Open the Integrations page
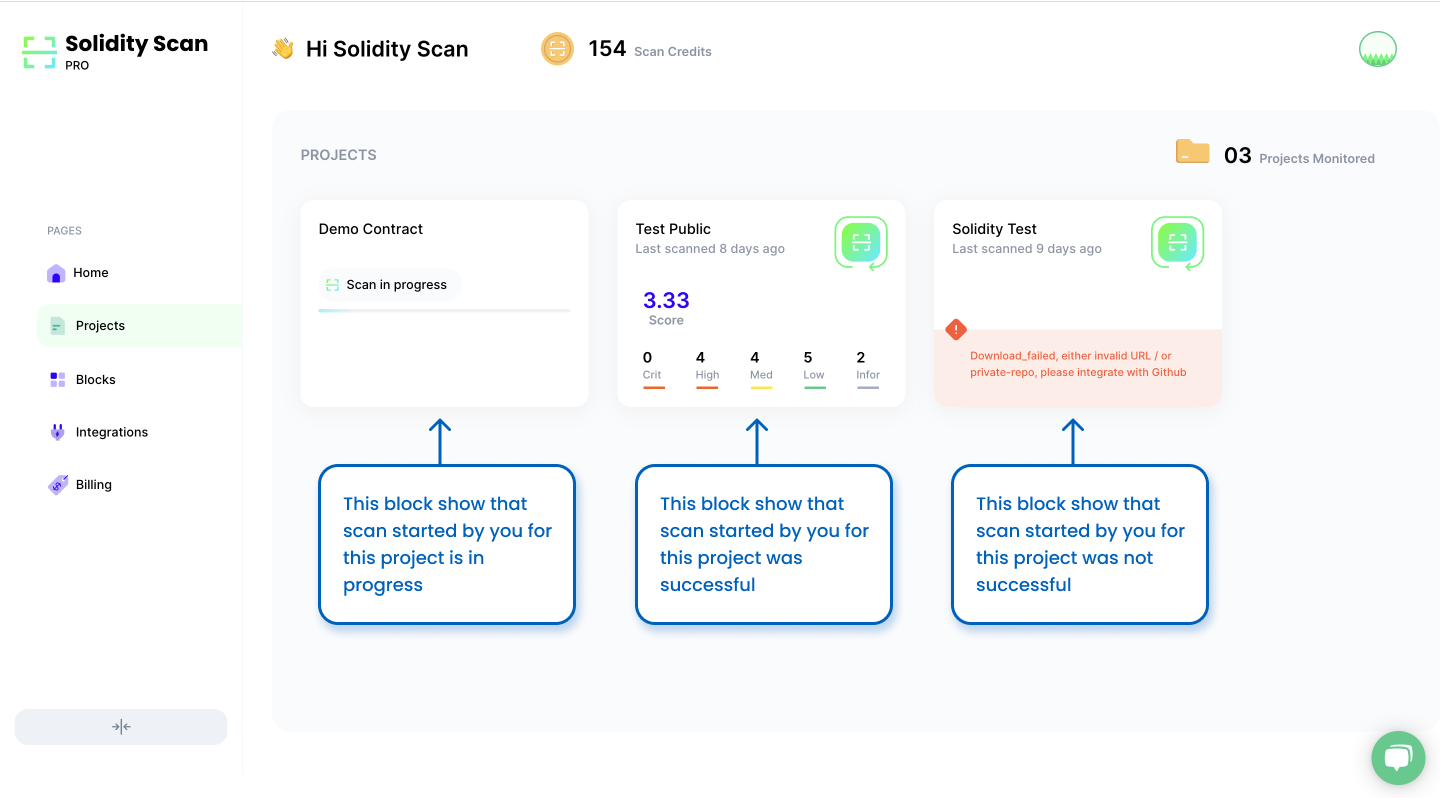Image resolution: width=1440 pixels, height=798 pixels. click(111, 432)
